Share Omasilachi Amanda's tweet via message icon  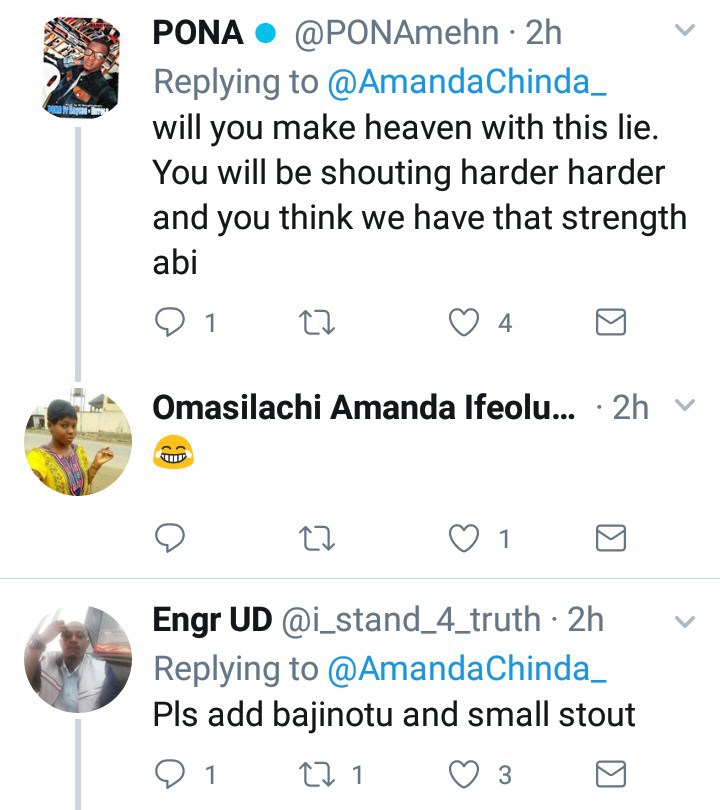(x=610, y=539)
